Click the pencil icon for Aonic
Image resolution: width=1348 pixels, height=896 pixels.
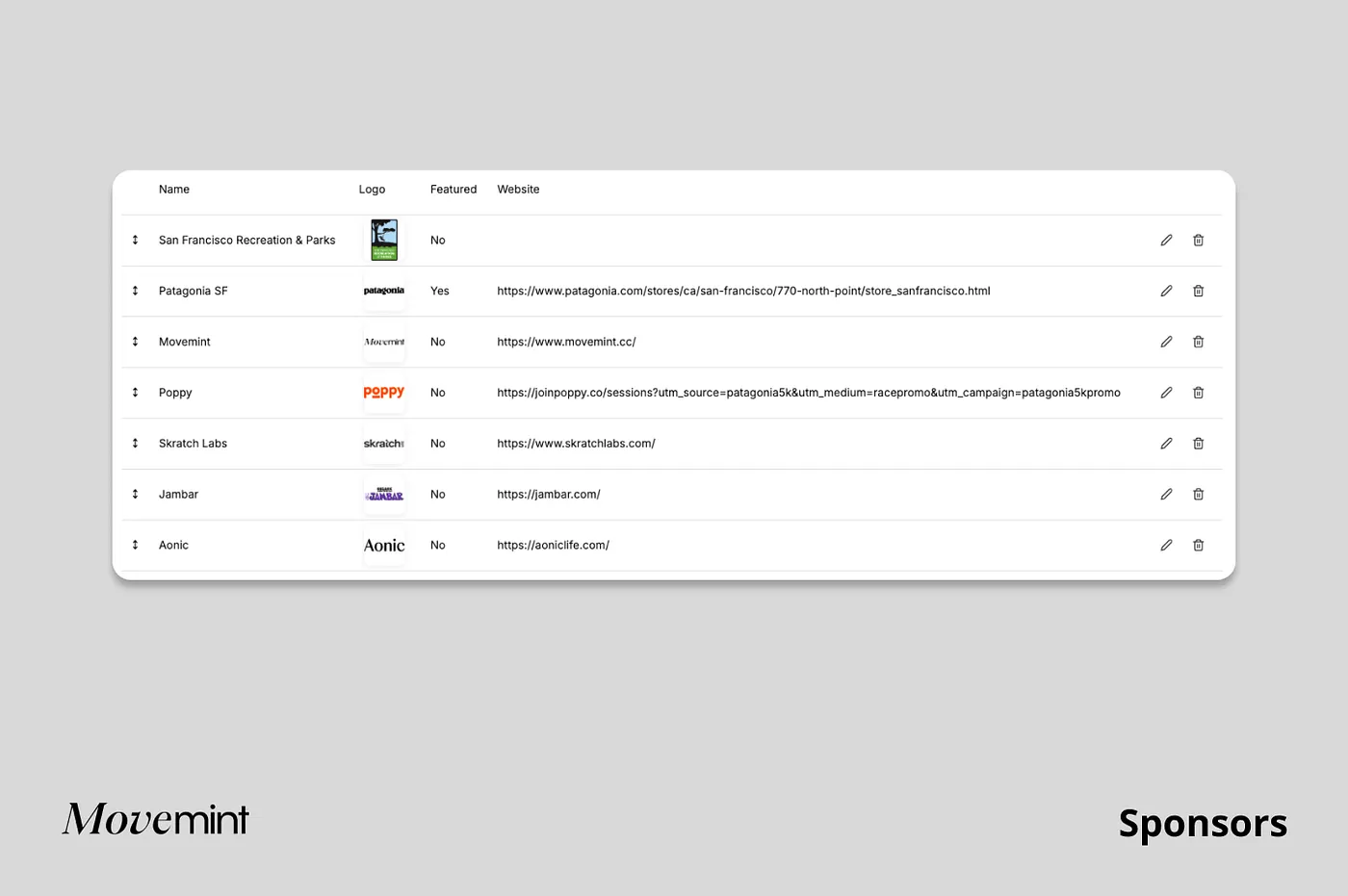(1166, 545)
